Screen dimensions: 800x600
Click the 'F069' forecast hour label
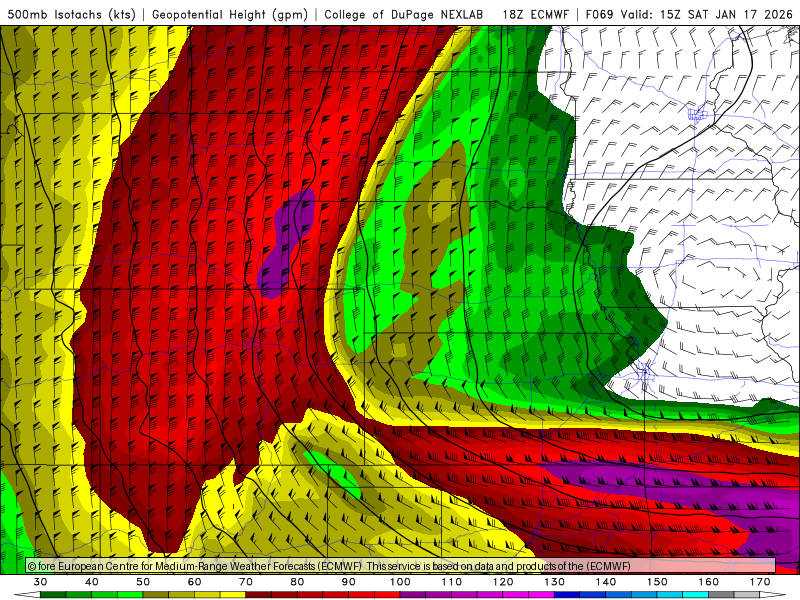click(599, 14)
